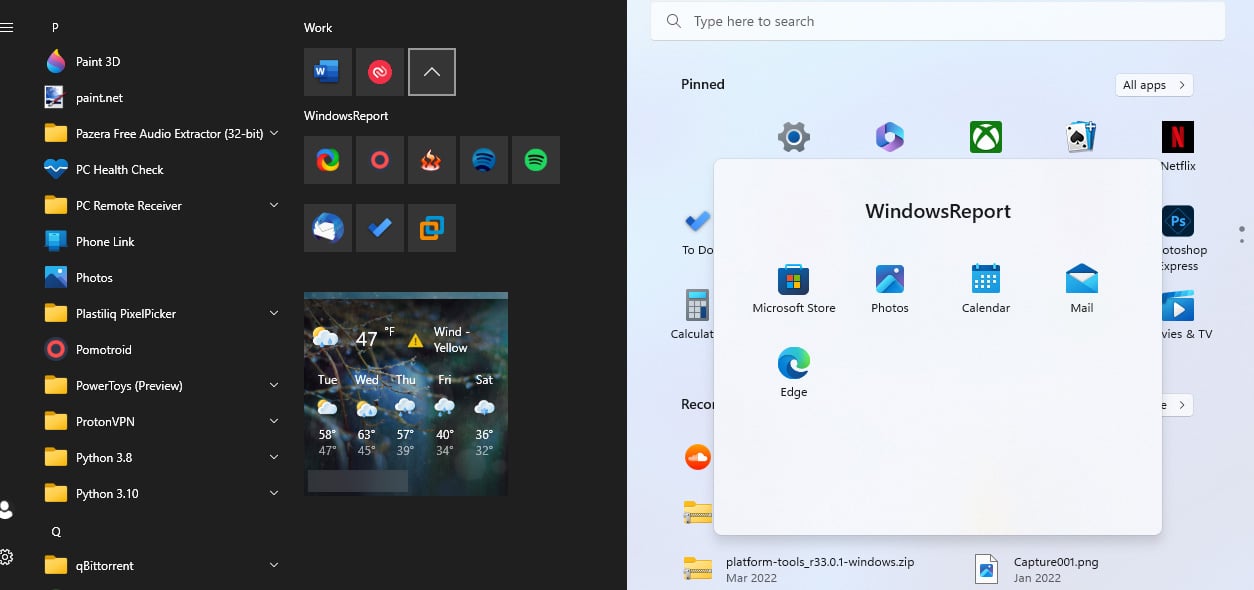Click the Type here to search box
Image resolution: width=1254 pixels, height=590 pixels.
(938, 21)
